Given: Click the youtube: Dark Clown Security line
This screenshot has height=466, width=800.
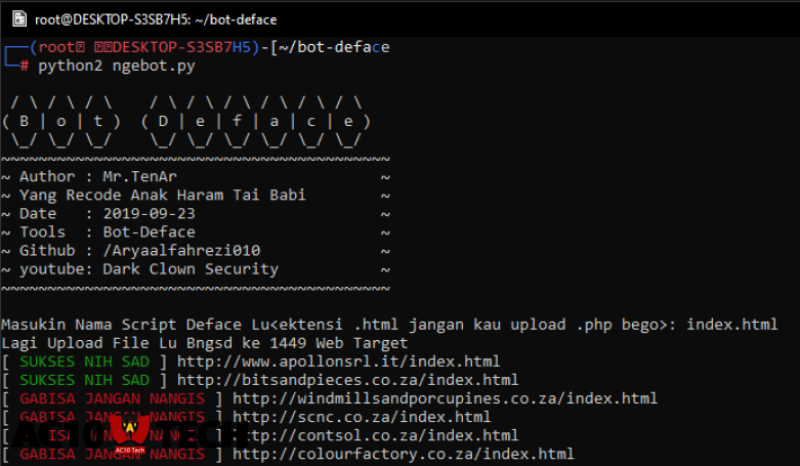Looking at the screenshot, I should 148,269.
